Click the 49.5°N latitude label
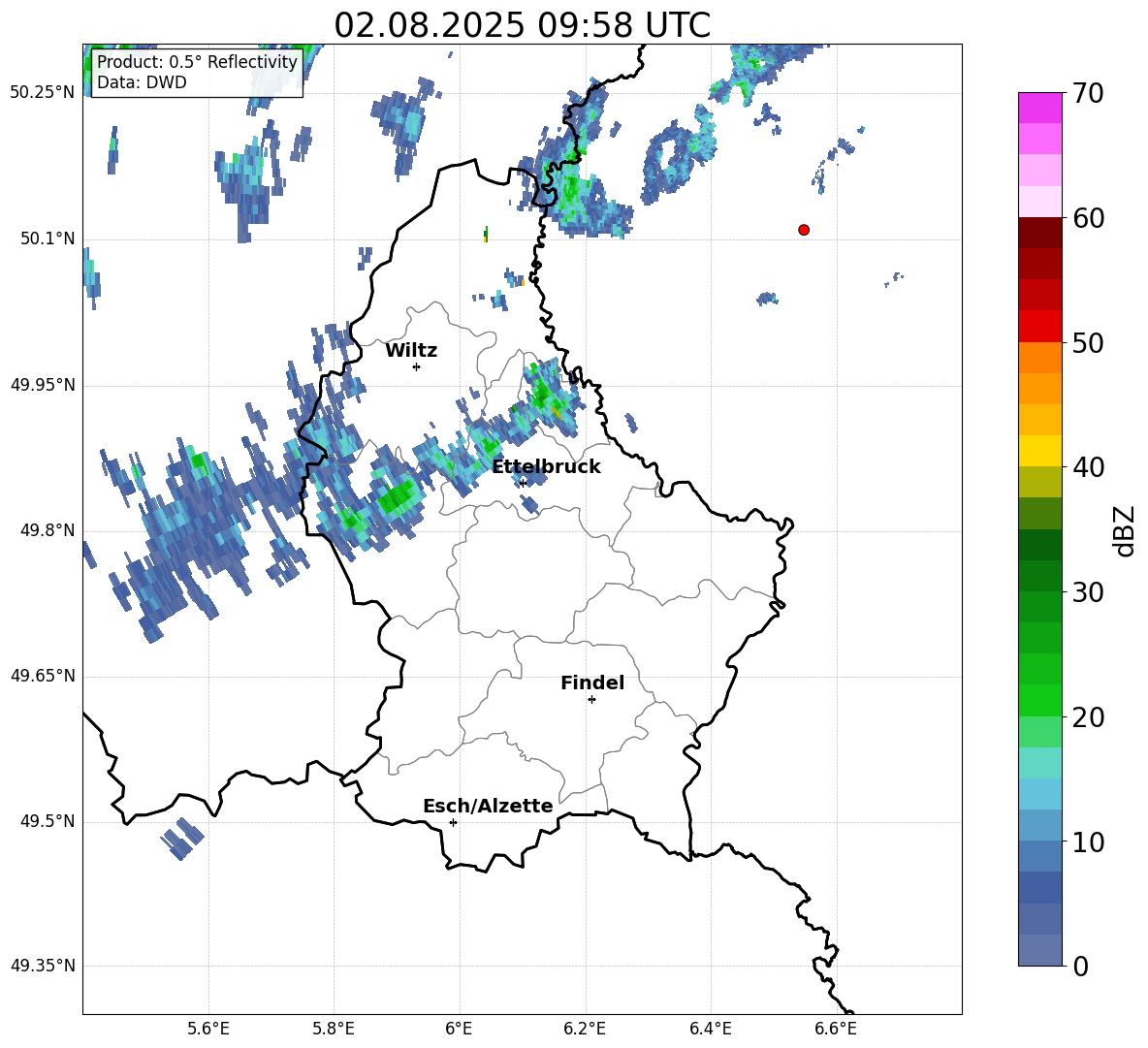1148x1048 pixels. pos(48,821)
